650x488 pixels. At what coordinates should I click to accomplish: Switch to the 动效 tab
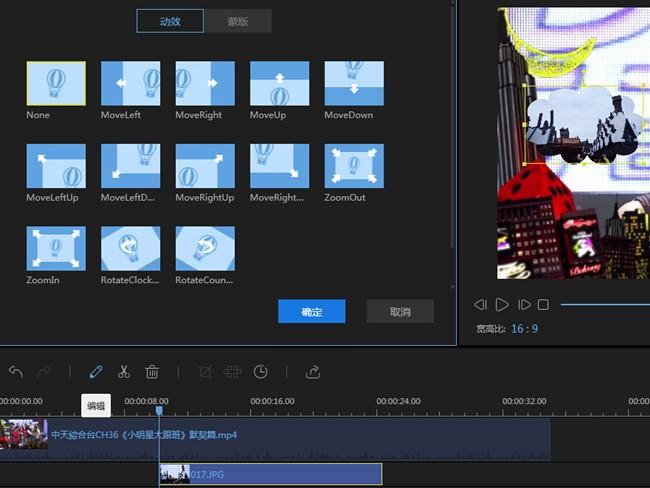tap(170, 21)
